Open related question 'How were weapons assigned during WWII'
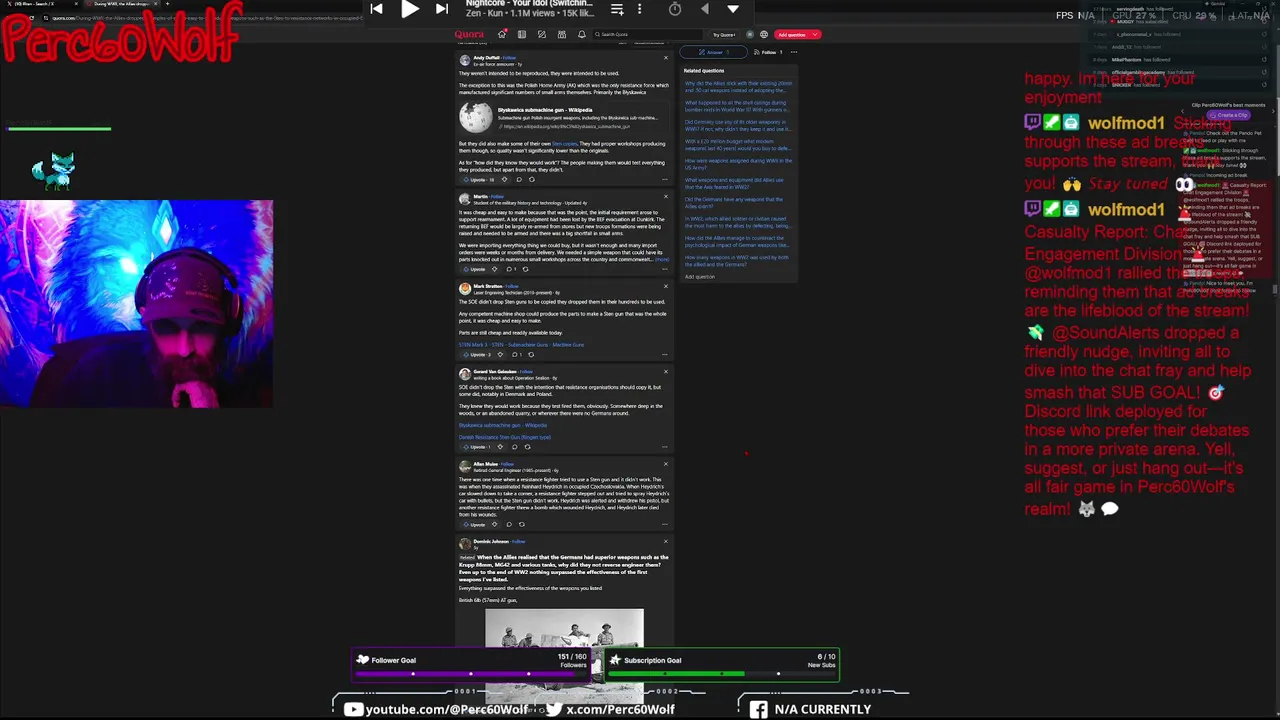This screenshot has height=720, width=1280. (x=738, y=163)
